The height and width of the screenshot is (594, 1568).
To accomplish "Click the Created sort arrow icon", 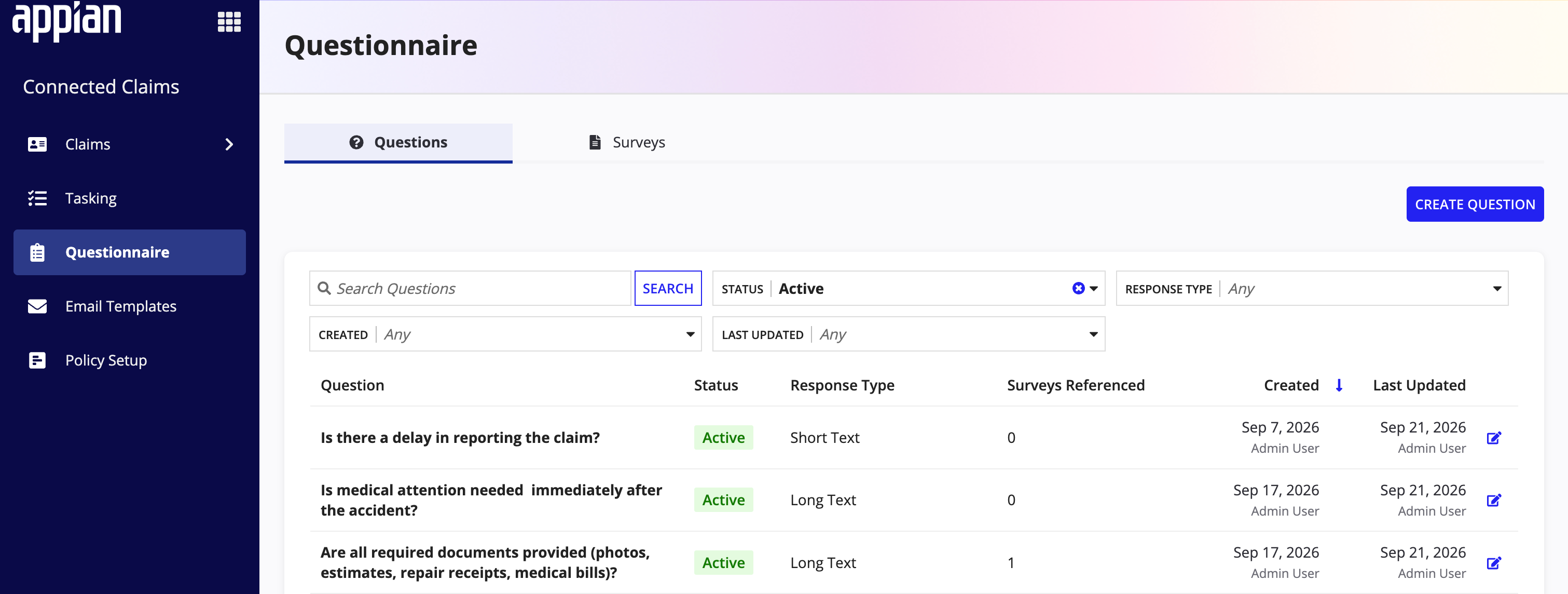I will (x=1339, y=385).
